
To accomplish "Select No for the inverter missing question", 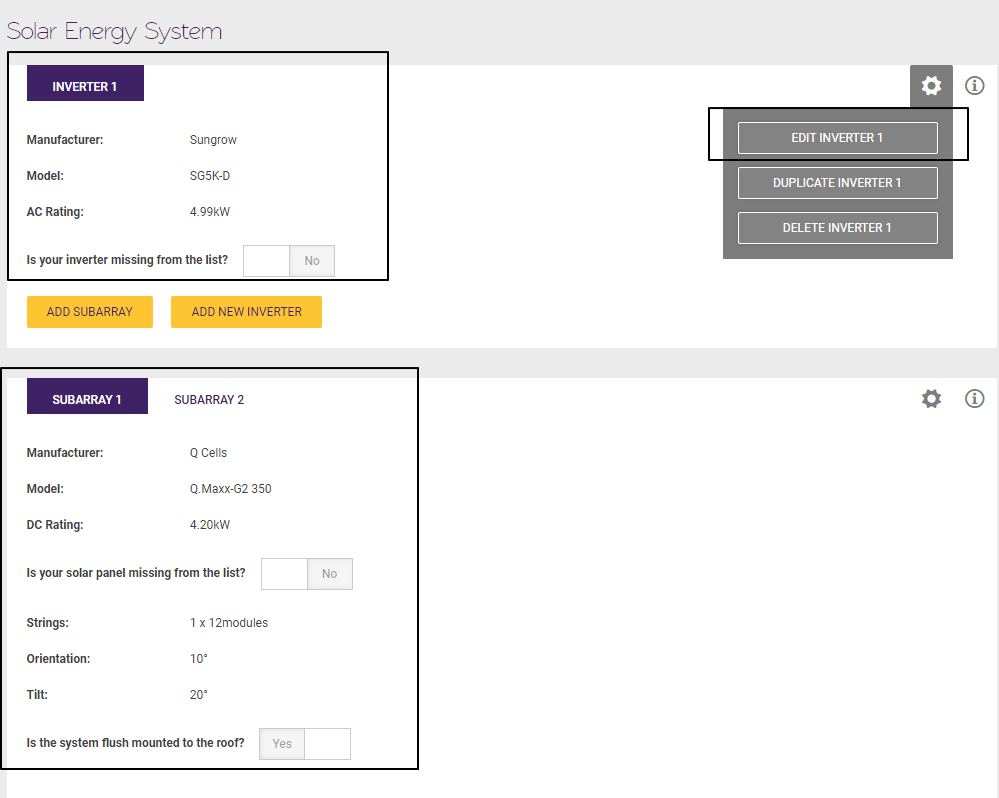I will click(x=311, y=260).
